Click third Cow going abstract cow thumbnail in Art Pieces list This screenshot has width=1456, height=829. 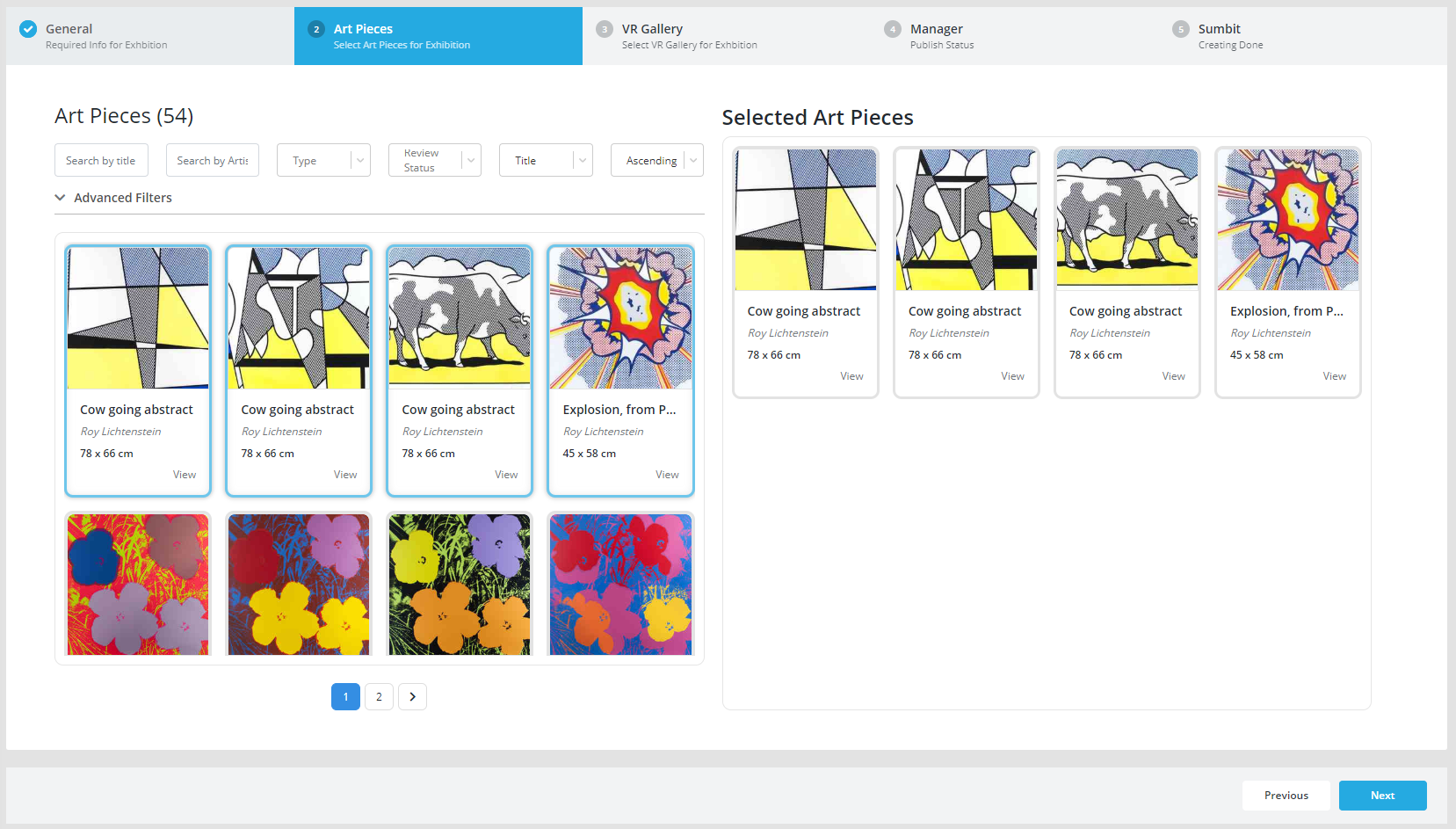tap(460, 318)
